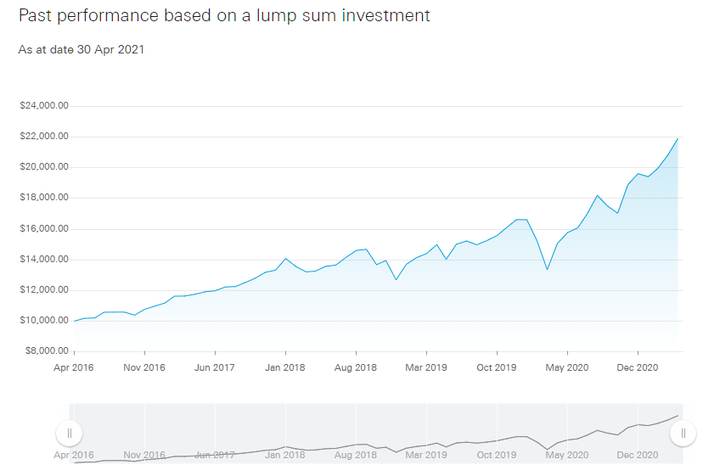The height and width of the screenshot is (476, 720).
Task: Click the $12,000.00 y-axis label
Action: [x=44, y=290]
